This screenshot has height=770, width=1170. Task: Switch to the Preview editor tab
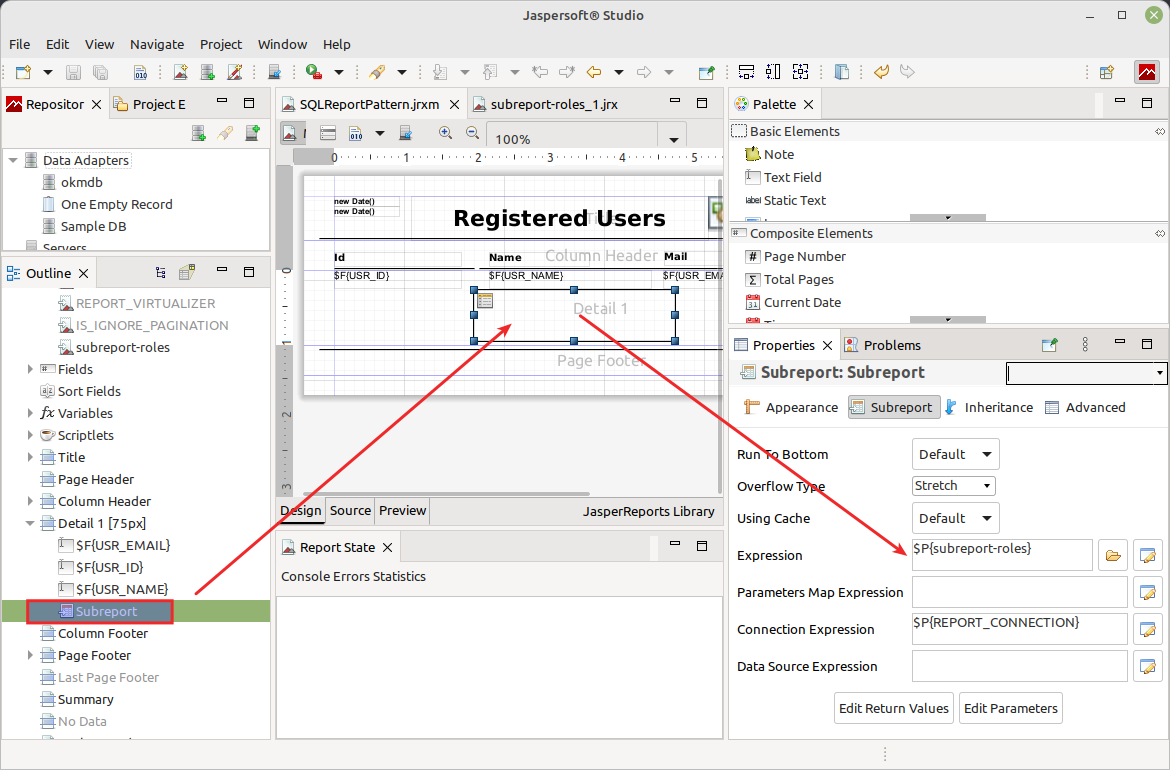(402, 510)
